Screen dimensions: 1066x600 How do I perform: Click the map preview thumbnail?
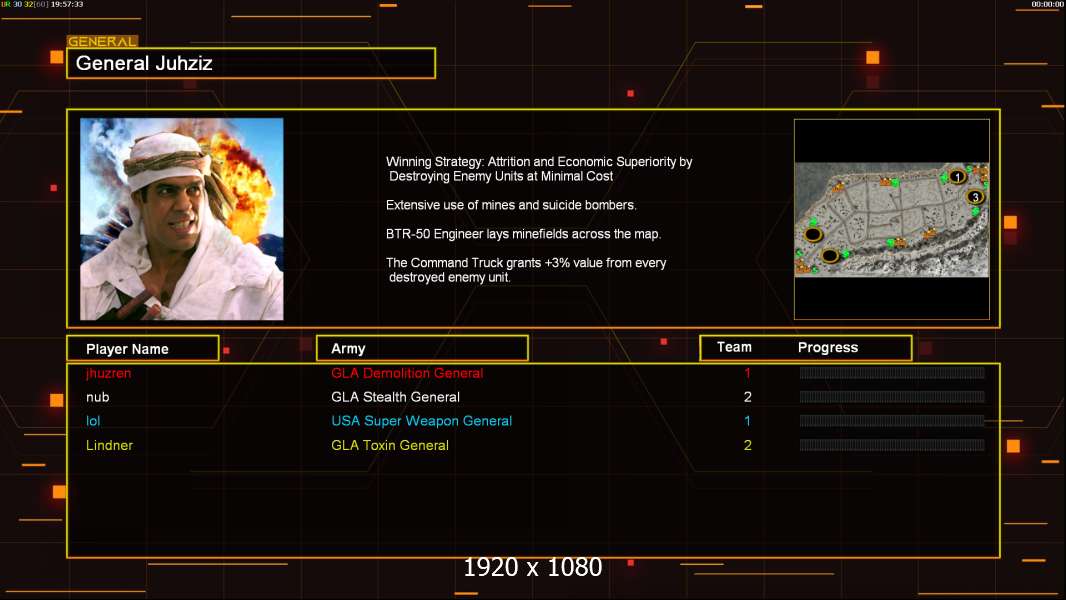[891, 219]
